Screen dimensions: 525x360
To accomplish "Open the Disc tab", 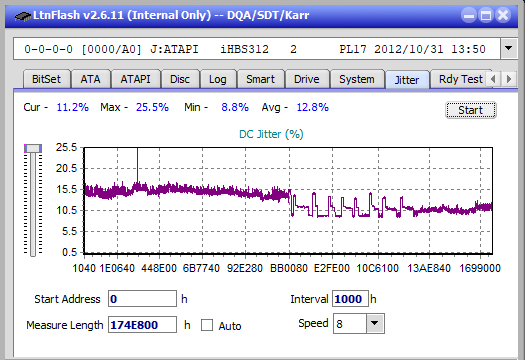I will click(180, 79).
